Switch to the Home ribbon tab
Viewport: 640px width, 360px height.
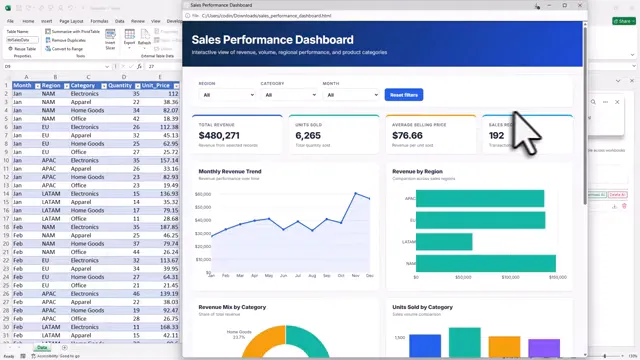(28, 21)
